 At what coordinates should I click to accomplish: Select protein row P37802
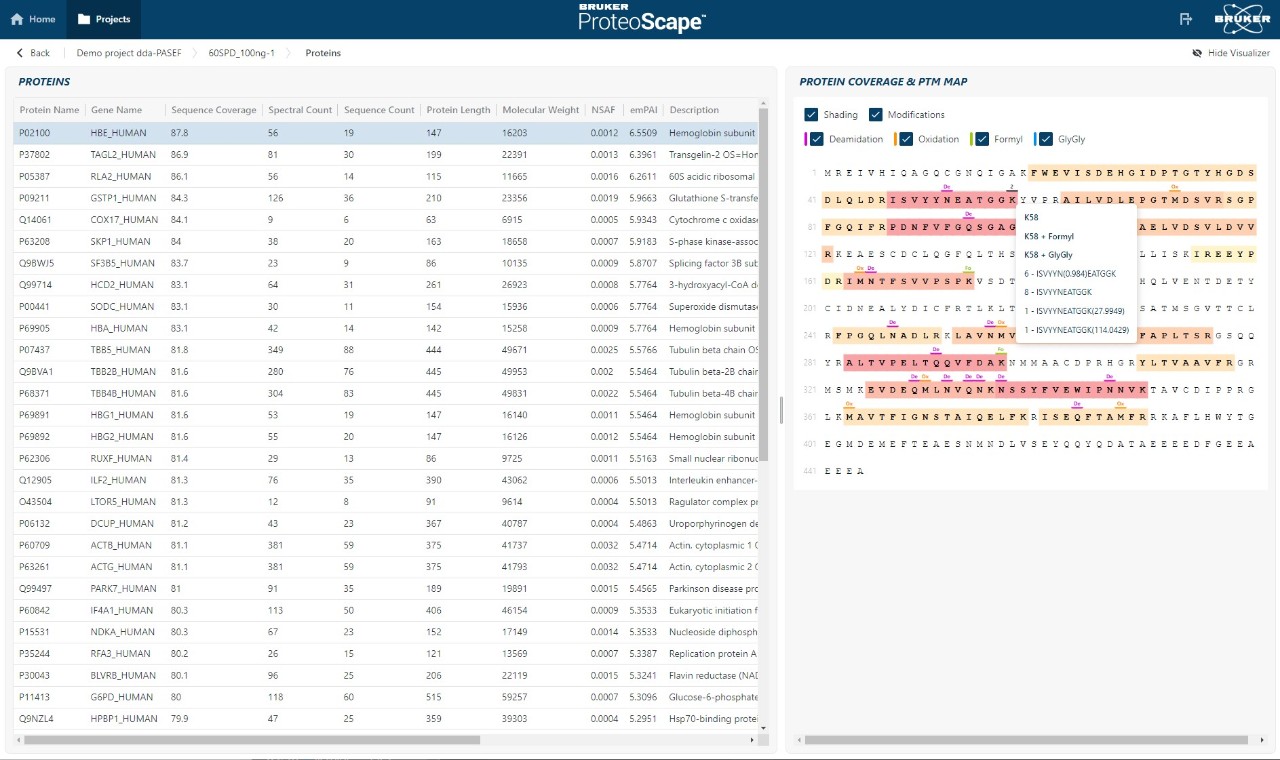click(386, 154)
